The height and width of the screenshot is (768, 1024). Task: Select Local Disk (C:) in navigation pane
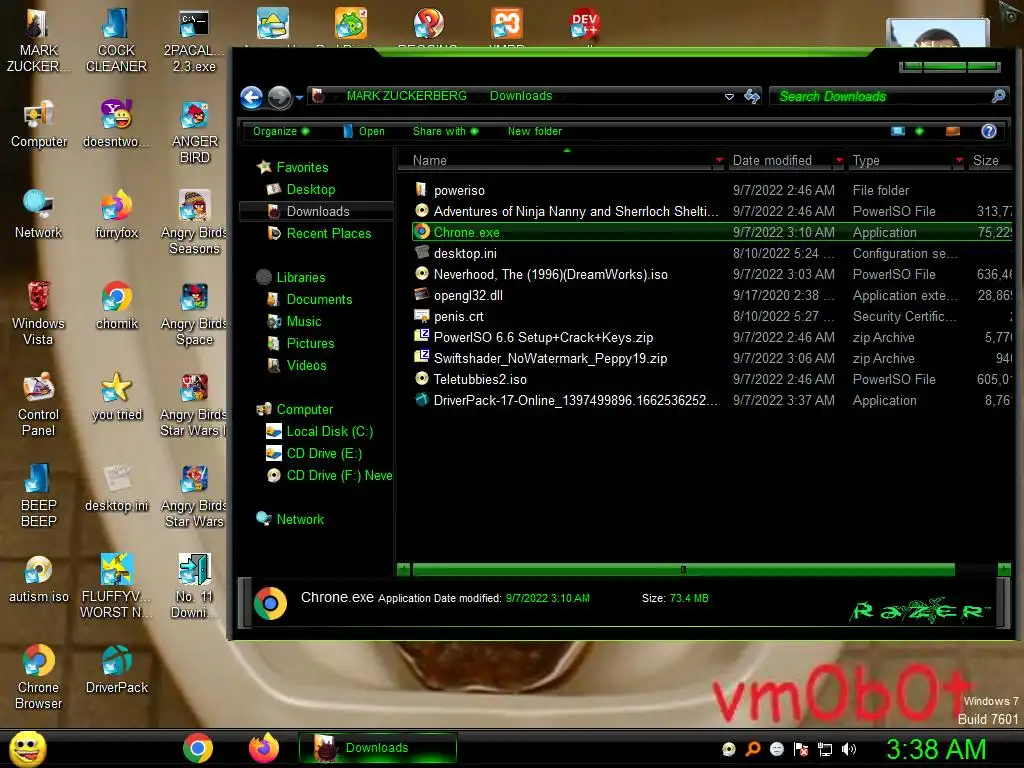coord(330,431)
